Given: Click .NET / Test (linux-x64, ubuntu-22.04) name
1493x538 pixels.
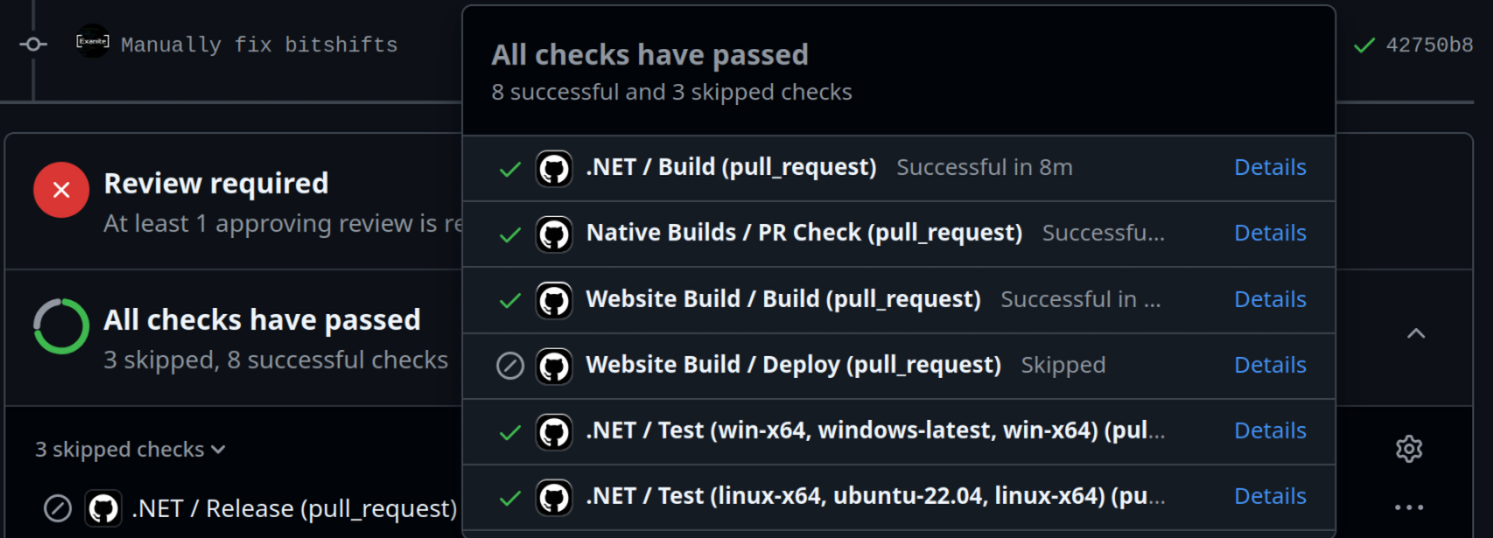Looking at the screenshot, I should coord(875,496).
